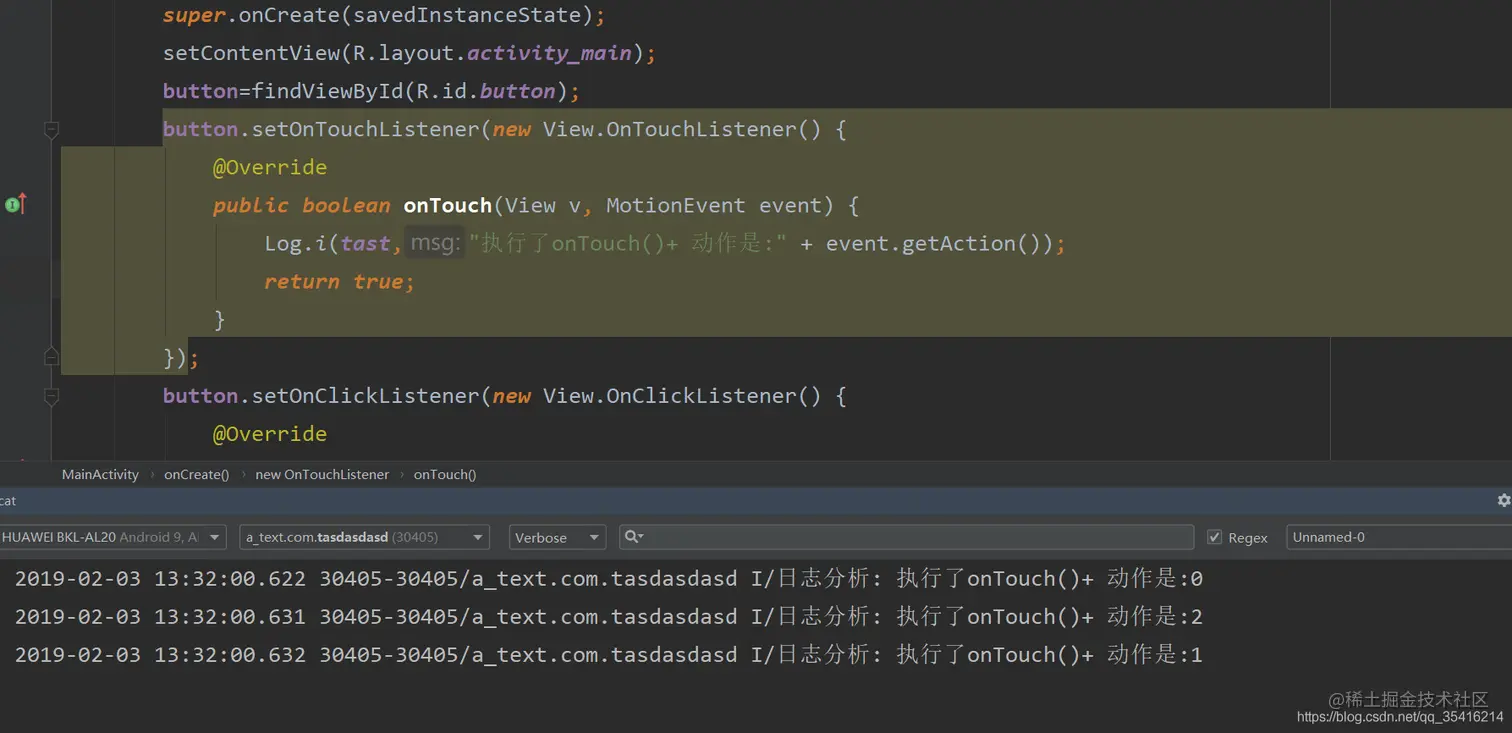Image resolution: width=1512 pixels, height=733 pixels.
Task: Focus the logcat search input field
Action: click(906, 537)
